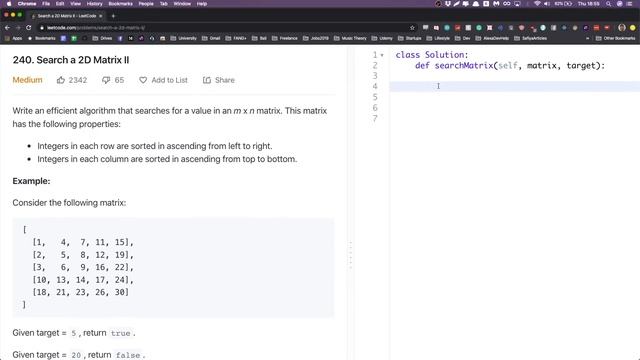Place cursor on editor line 4
The height and width of the screenshot is (360, 640).
tap(514, 86)
